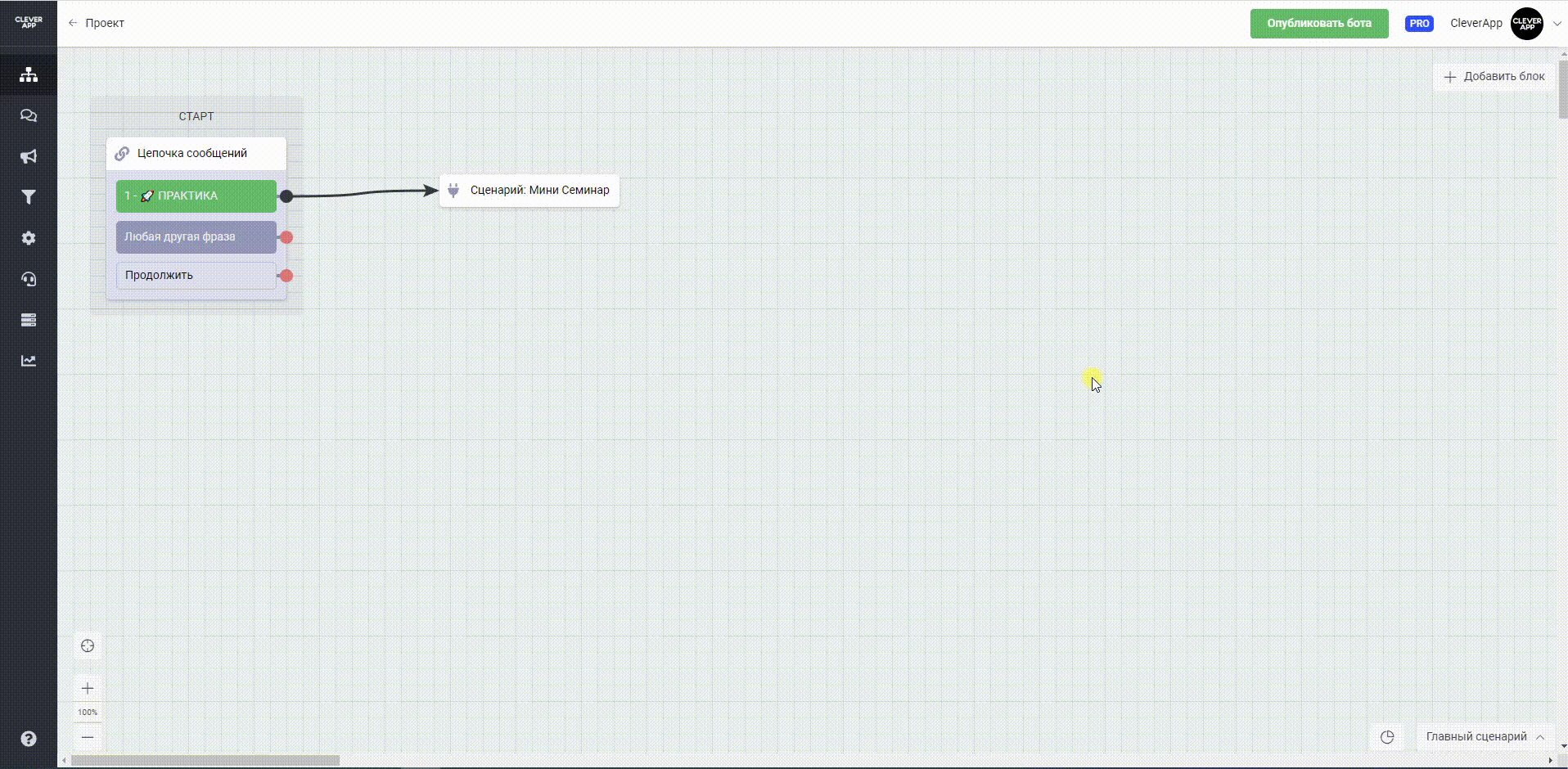Open the megaphone broadcasts icon
This screenshot has height=769, width=1568.
(x=29, y=156)
